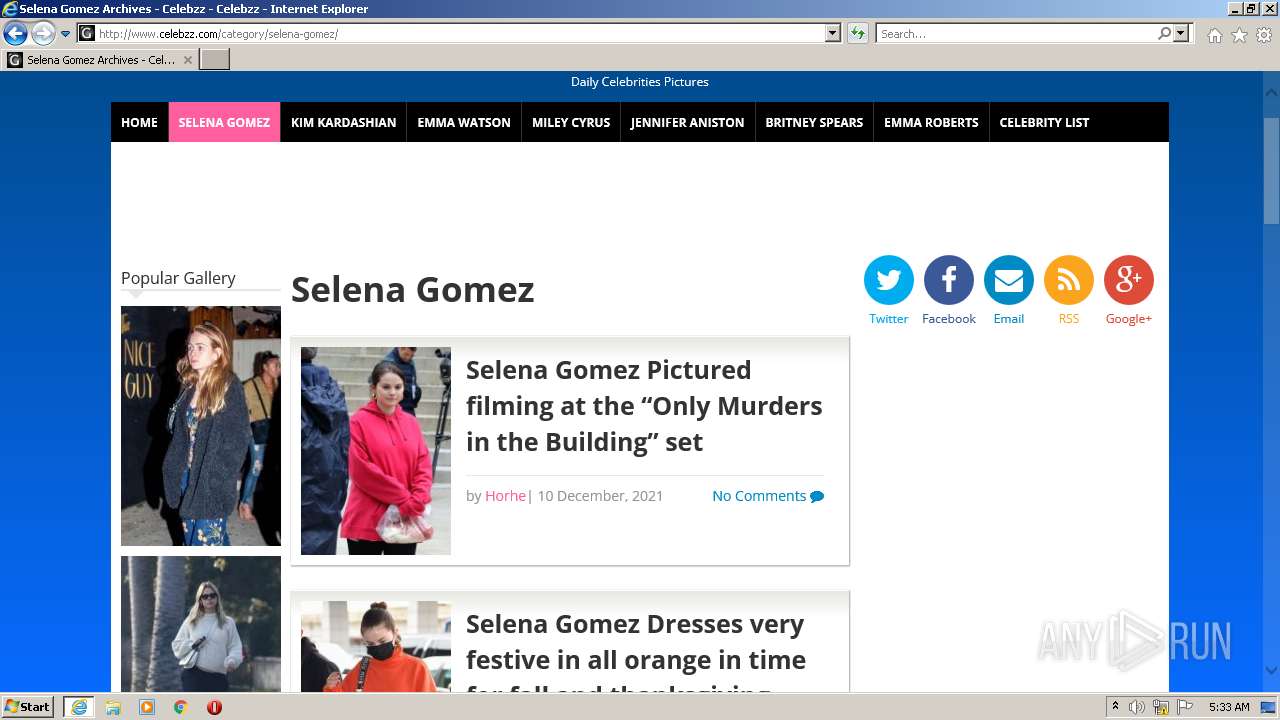
Task: Click the Facebook text label
Action: tap(948, 319)
